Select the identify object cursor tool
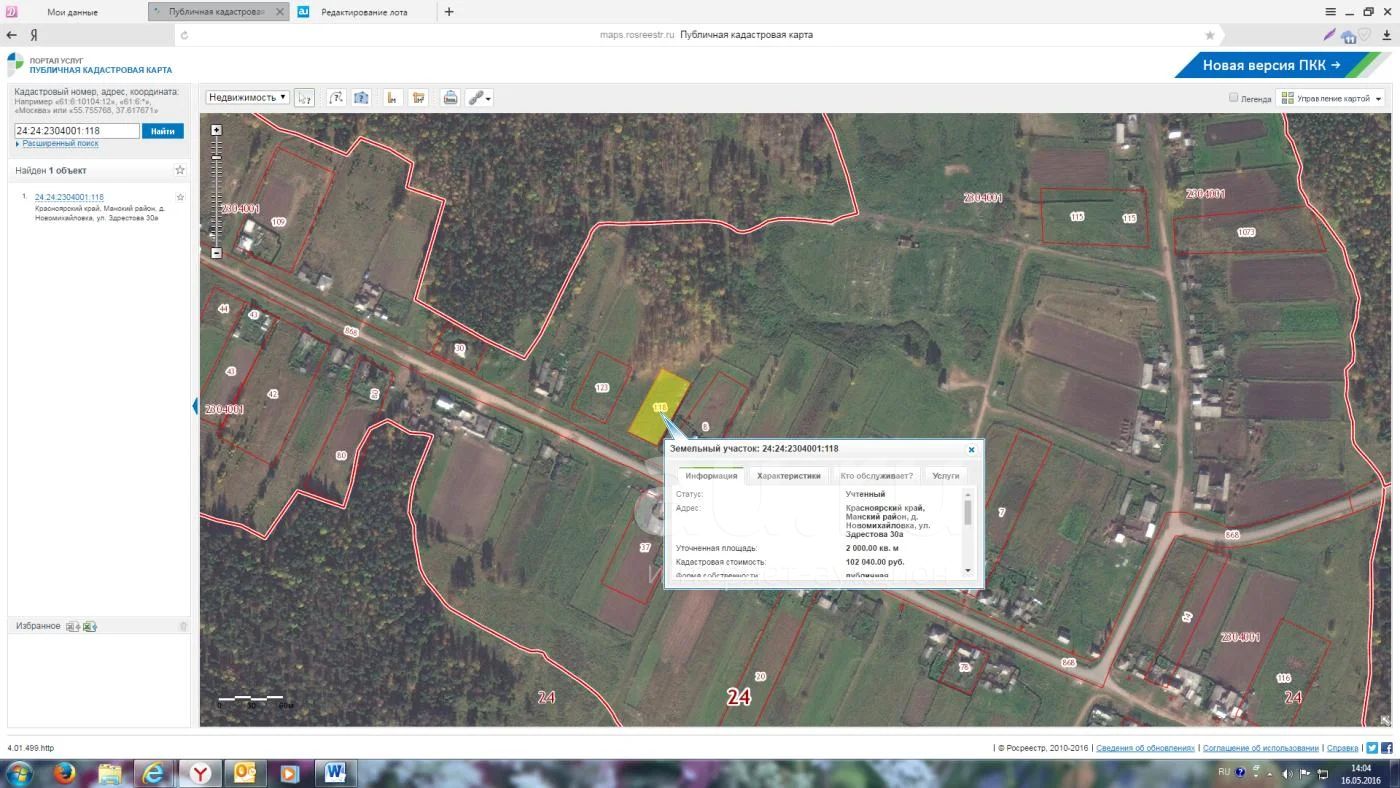The height and width of the screenshot is (788, 1400). [305, 98]
